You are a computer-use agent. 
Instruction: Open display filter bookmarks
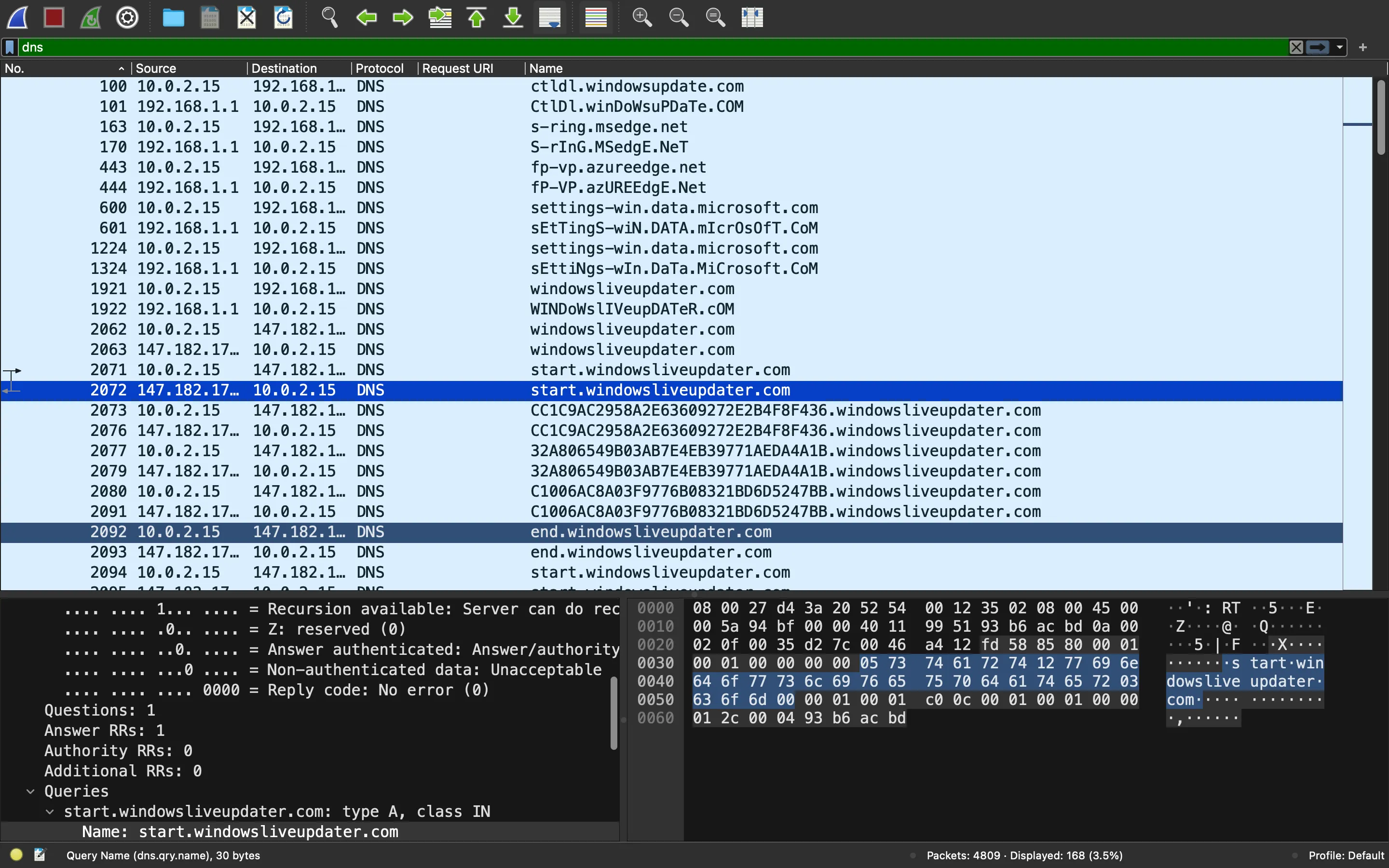(10, 47)
